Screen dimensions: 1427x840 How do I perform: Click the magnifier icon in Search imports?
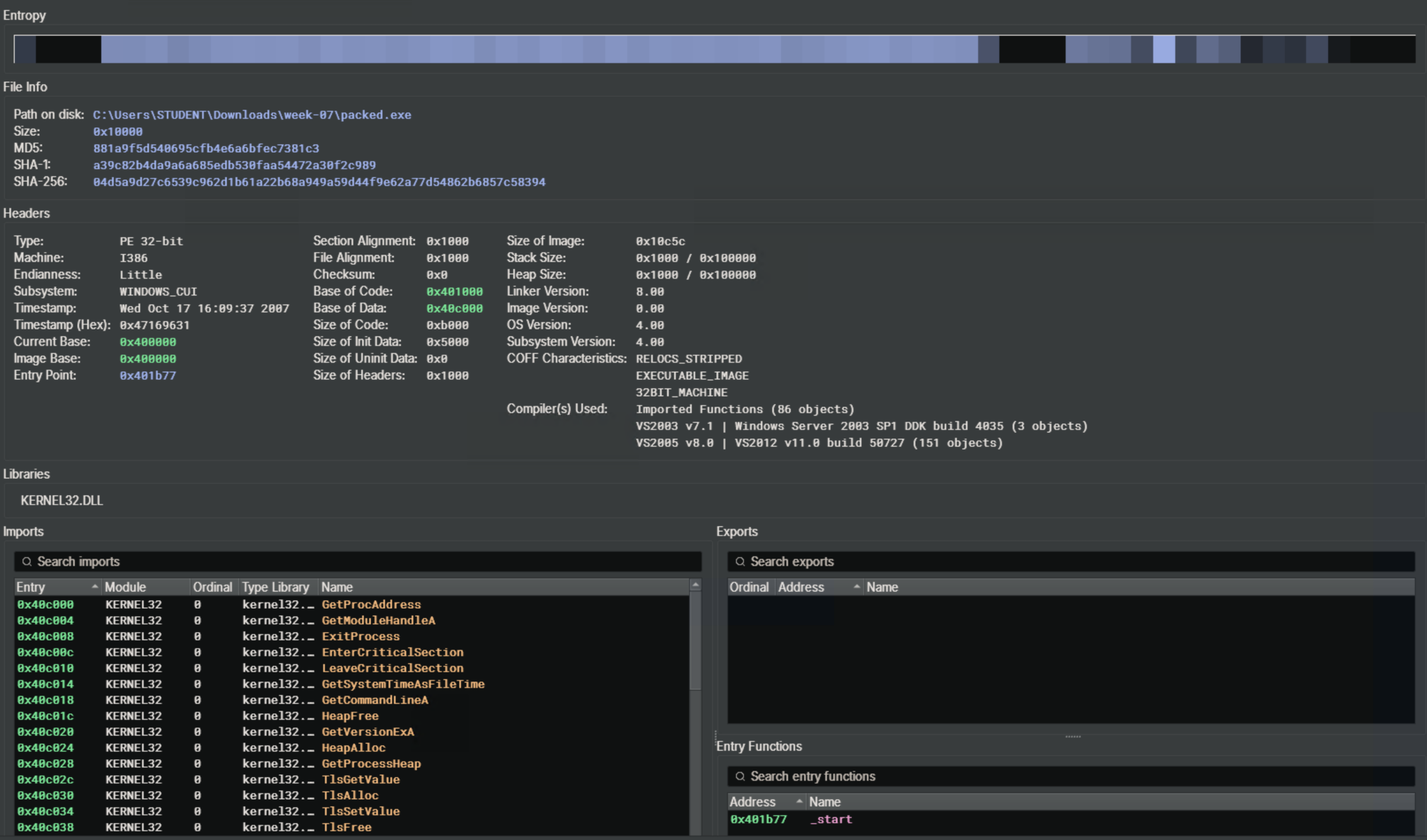pos(27,561)
